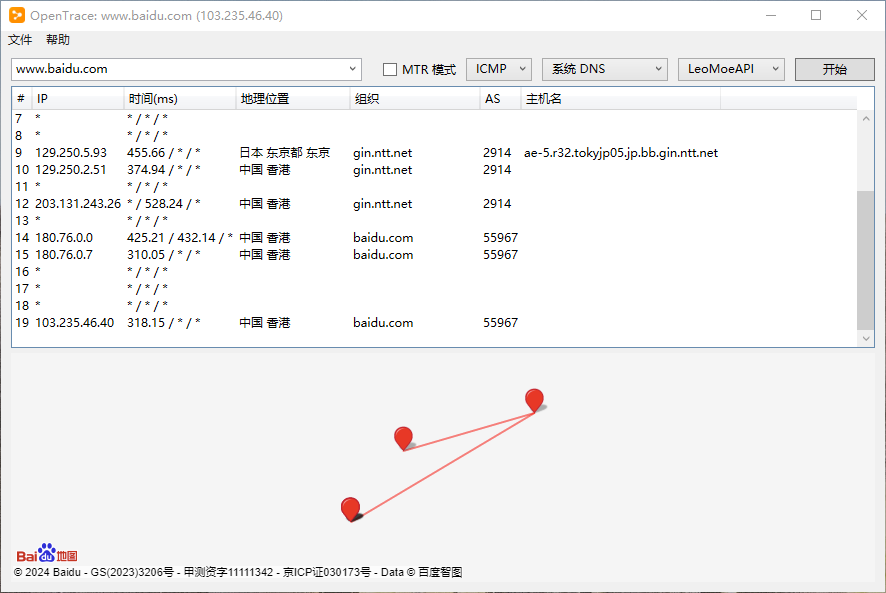886x593 pixels.
Task: Click the time value 374.94 / * / *
Action: coord(164,170)
